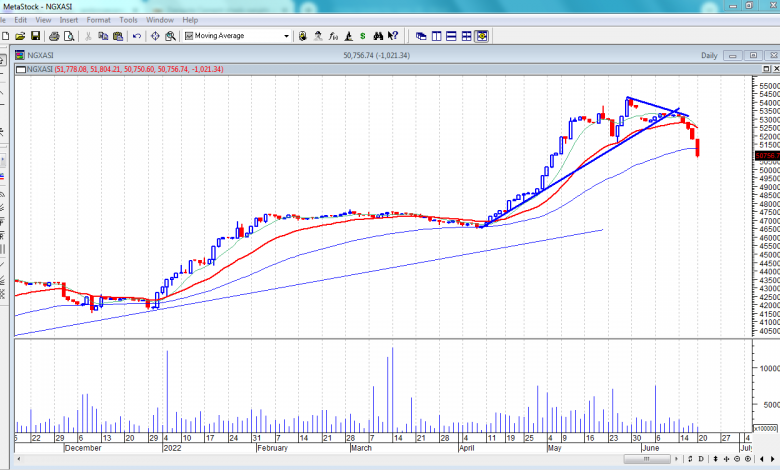Click the zoom magnifier chart icon
This screenshot has width=780, height=470.
171,36
